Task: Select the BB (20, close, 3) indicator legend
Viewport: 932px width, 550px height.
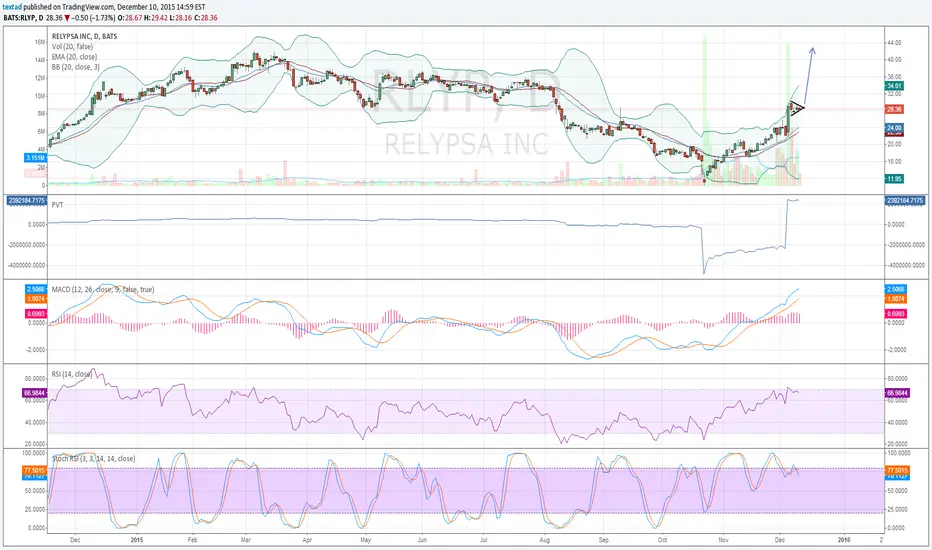Action: pyautogui.click(x=75, y=67)
